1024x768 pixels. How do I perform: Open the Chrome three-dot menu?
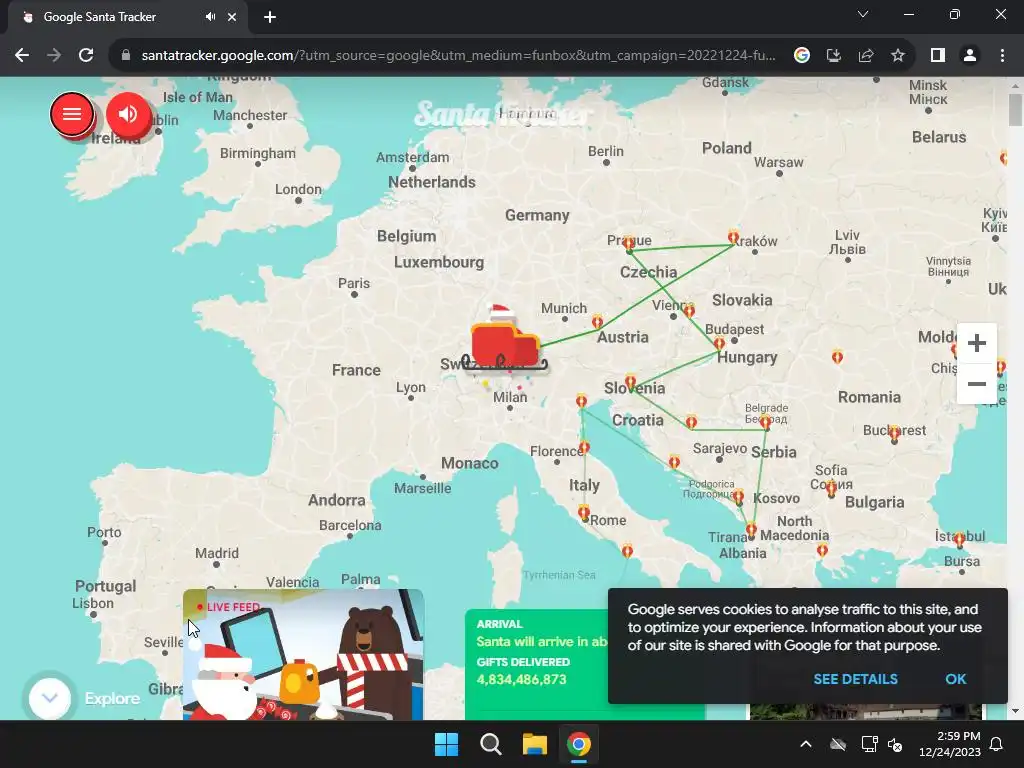pyautogui.click(x=1002, y=56)
